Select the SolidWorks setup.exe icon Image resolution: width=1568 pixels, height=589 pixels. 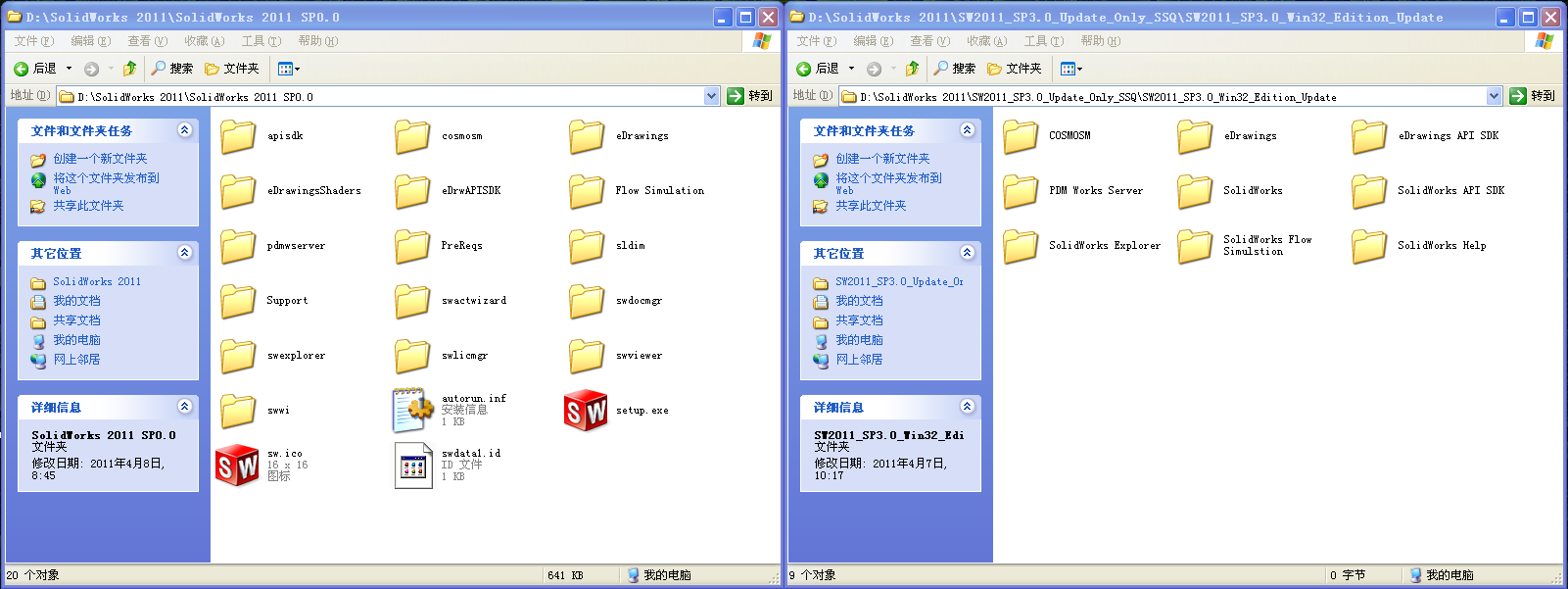tap(587, 411)
